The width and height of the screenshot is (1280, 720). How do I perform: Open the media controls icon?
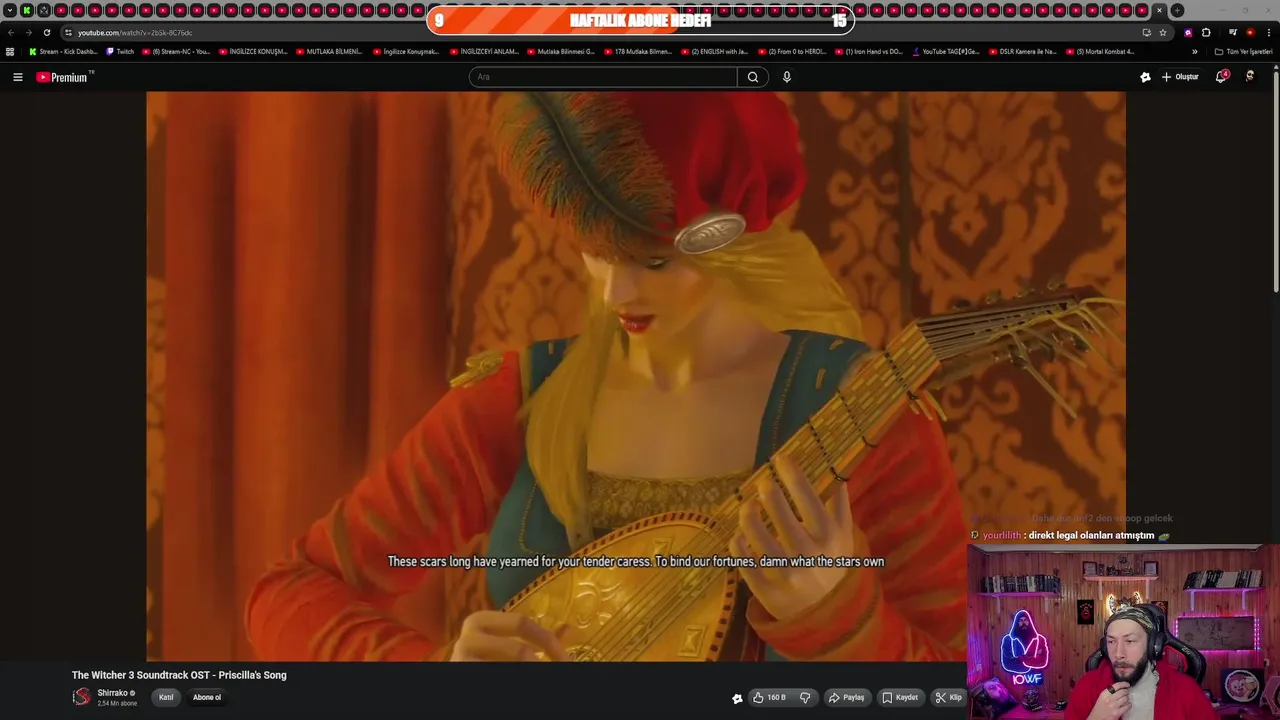(x=1233, y=32)
